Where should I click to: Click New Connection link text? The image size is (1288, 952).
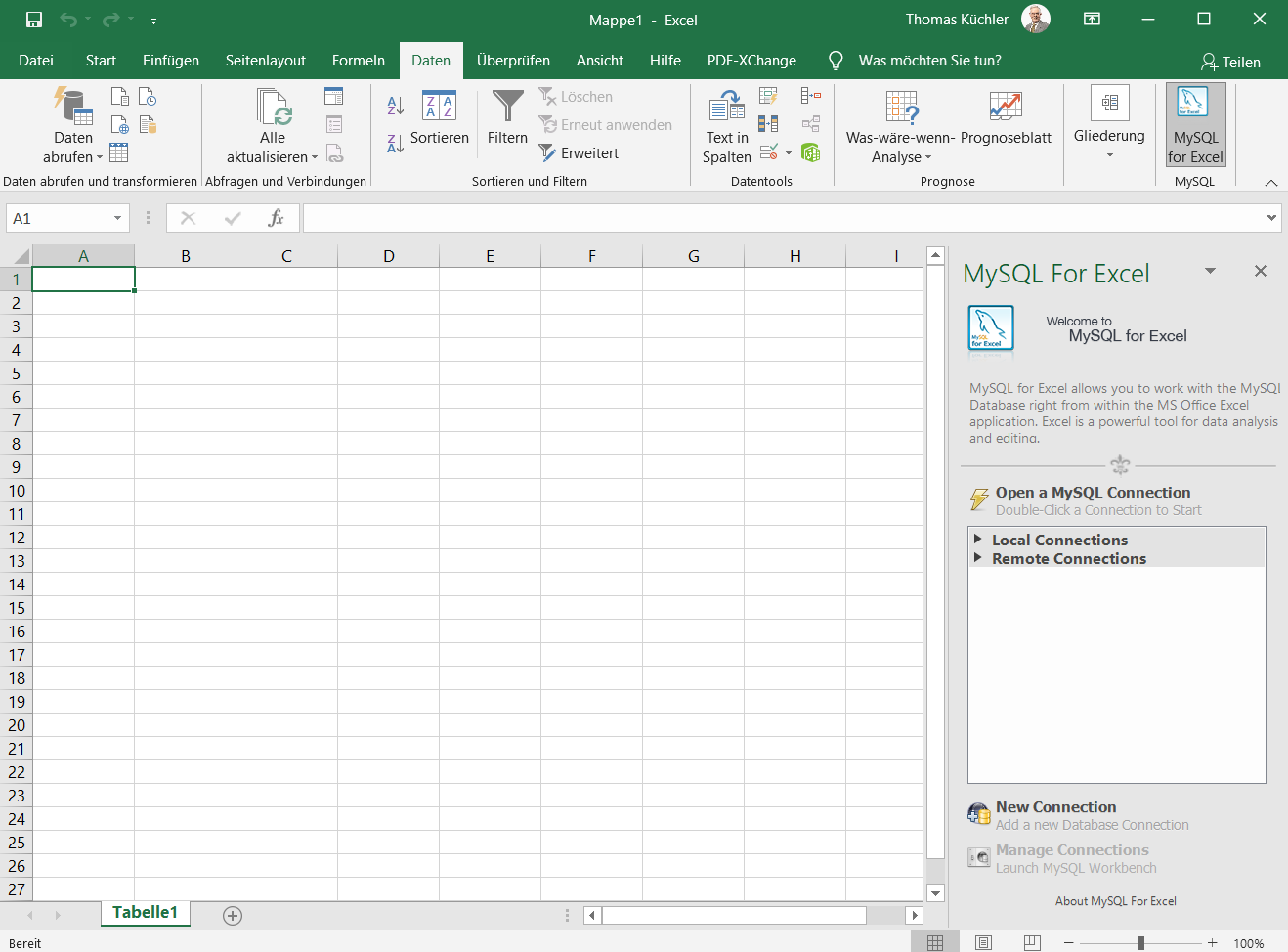click(1055, 806)
